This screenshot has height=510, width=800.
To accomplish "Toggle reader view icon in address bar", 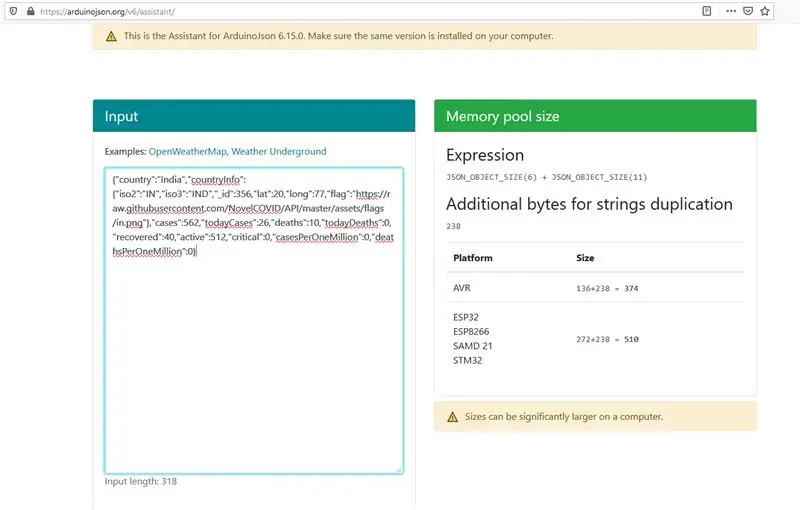I will click(707, 11).
